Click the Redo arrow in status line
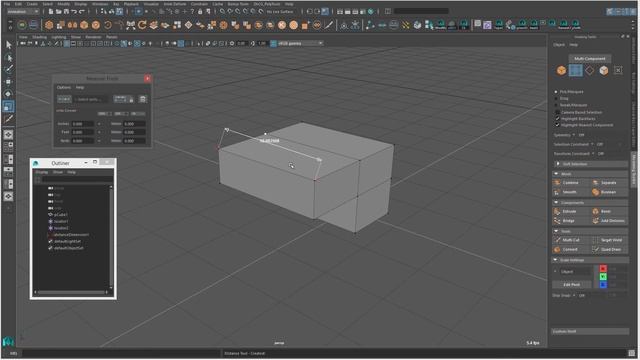The width and height of the screenshot is (640, 360). pyautogui.click(x=82, y=11)
